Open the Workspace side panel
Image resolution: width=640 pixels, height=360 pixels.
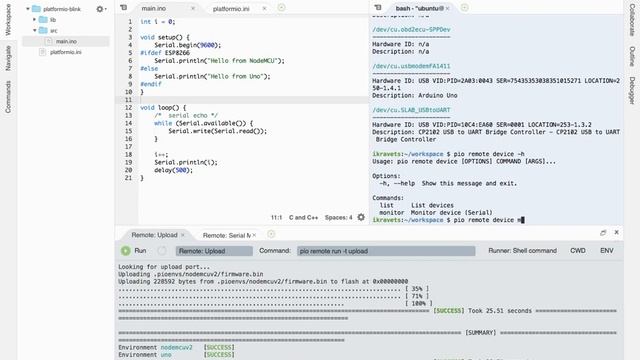8,19
